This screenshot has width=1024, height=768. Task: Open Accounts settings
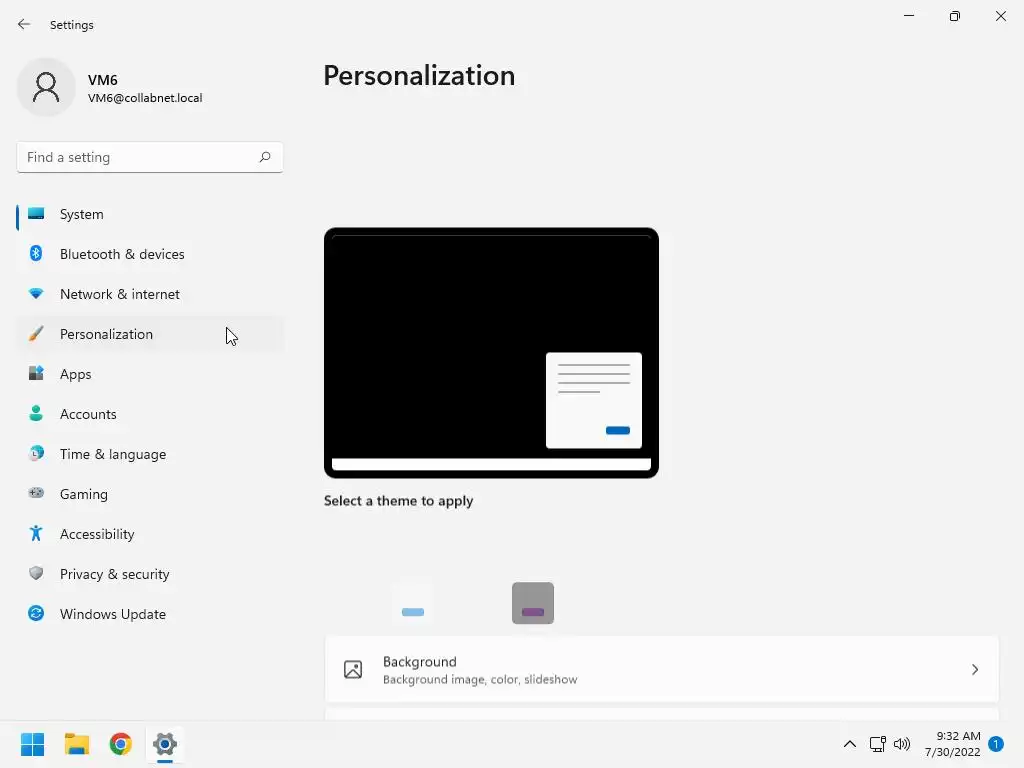150,414
